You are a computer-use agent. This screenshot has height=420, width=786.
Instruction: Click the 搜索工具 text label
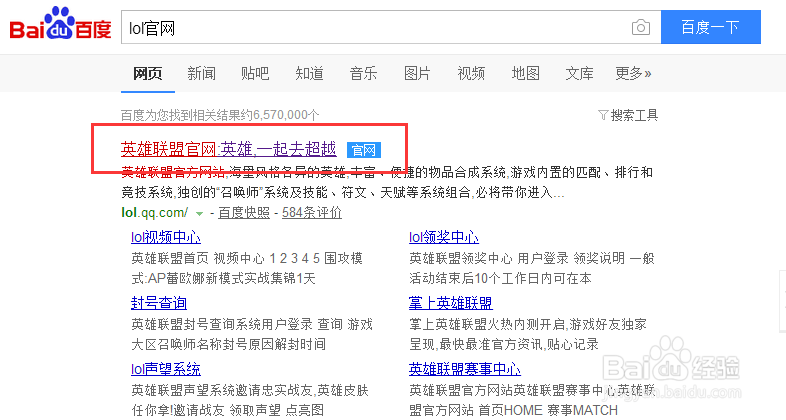pyautogui.click(x=634, y=115)
